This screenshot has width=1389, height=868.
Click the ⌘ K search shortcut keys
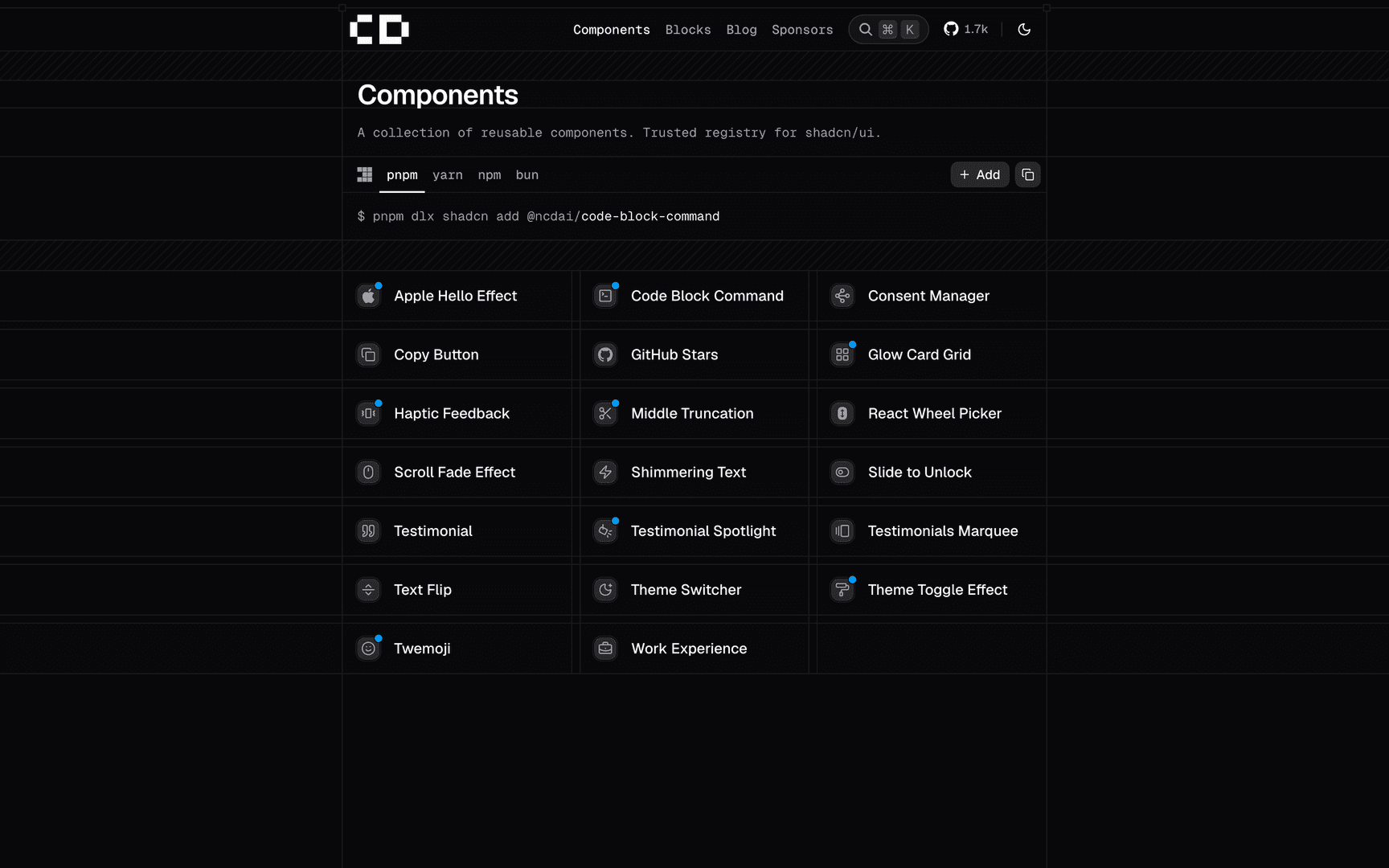pos(899,30)
